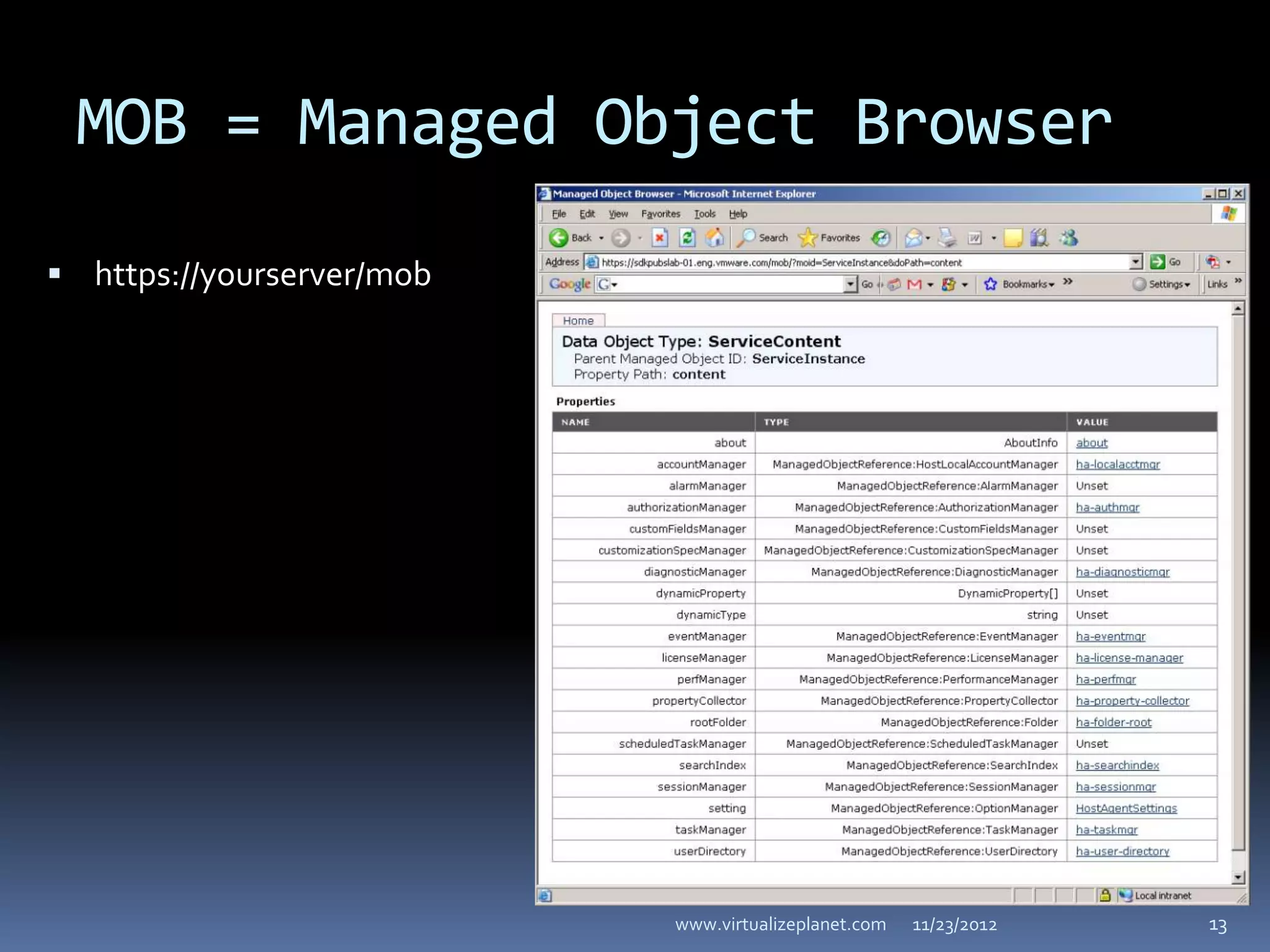Click the Gmail icon in Google toolbar
1270x952 pixels.
[x=914, y=284]
